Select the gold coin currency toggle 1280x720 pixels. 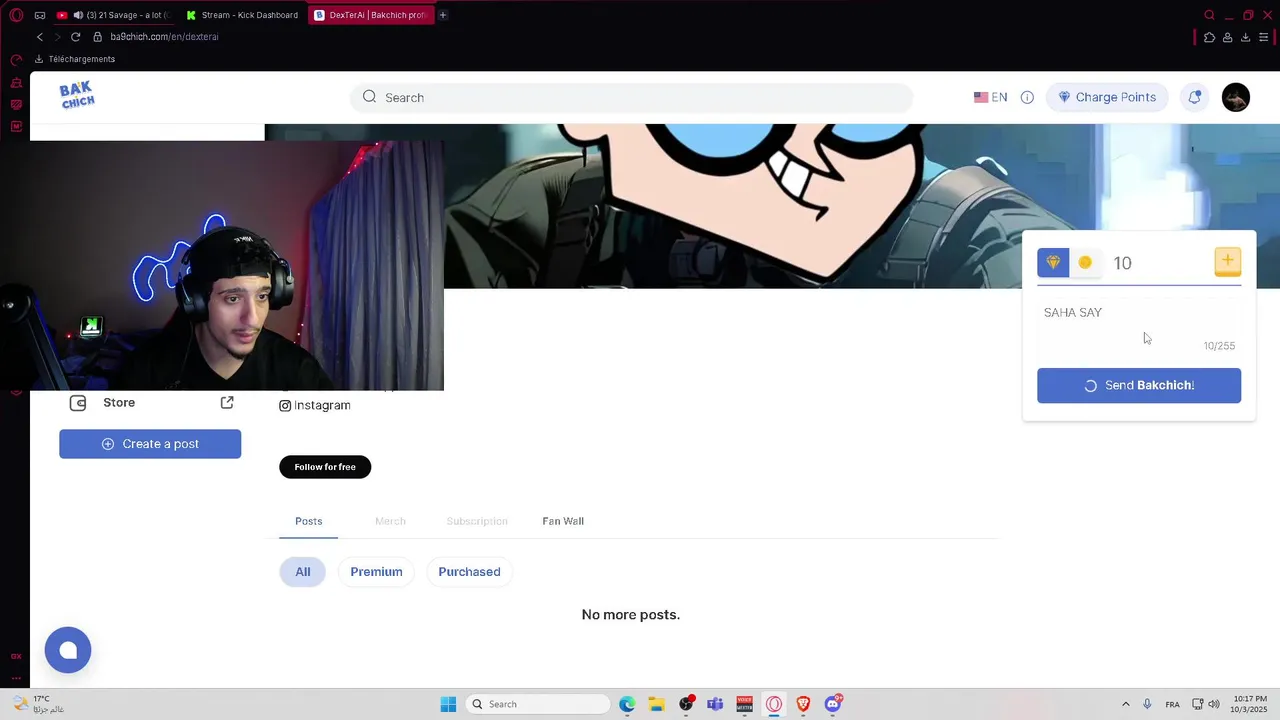(1085, 262)
